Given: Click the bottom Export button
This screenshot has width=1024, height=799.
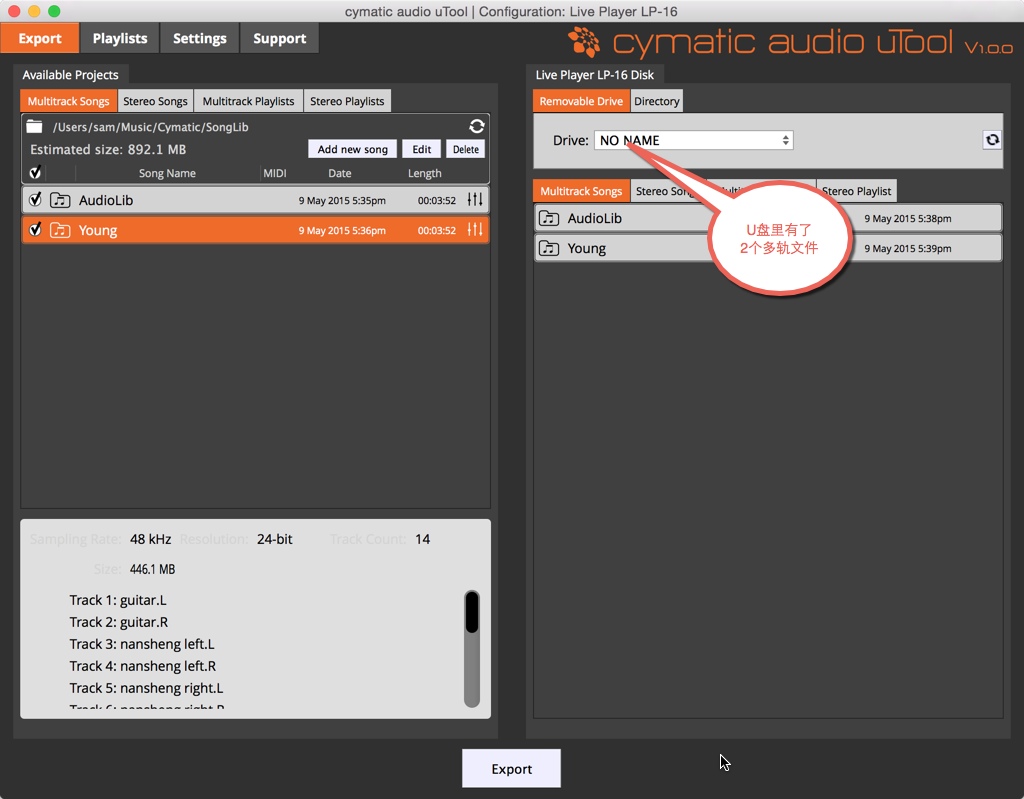Looking at the screenshot, I should click(511, 768).
